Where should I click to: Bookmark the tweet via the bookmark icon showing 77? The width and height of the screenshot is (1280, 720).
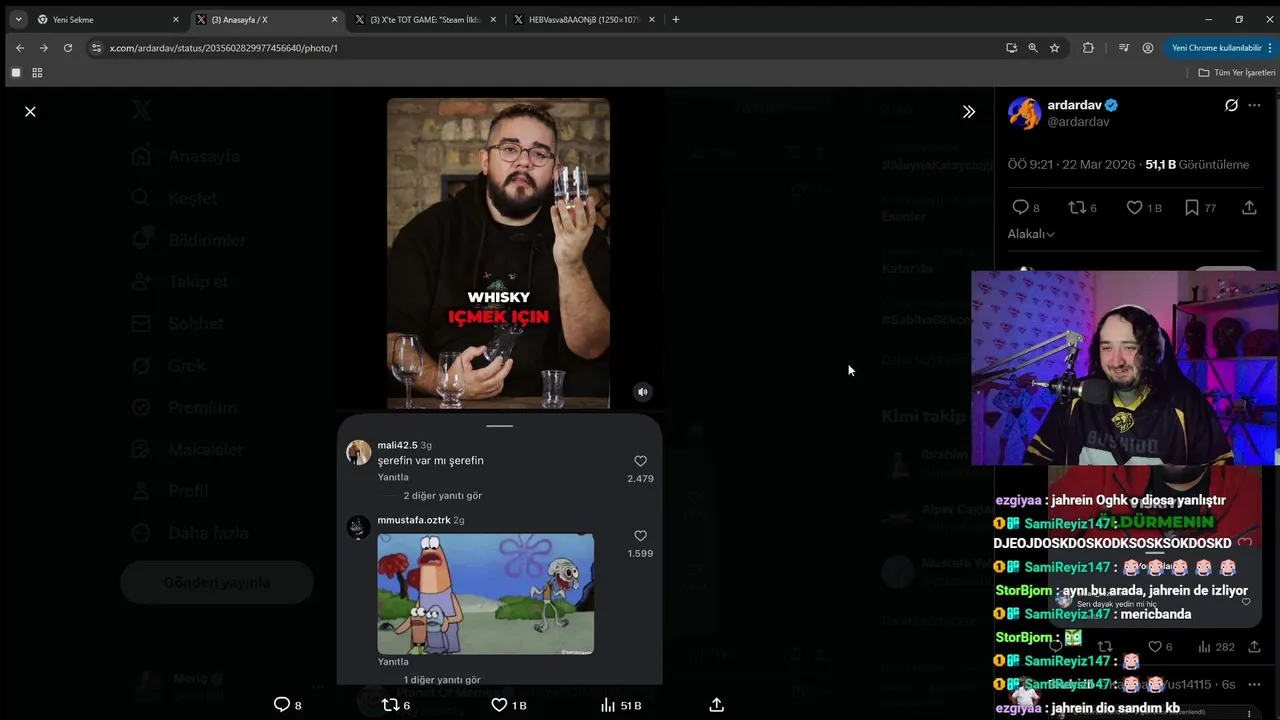pyautogui.click(x=1191, y=207)
